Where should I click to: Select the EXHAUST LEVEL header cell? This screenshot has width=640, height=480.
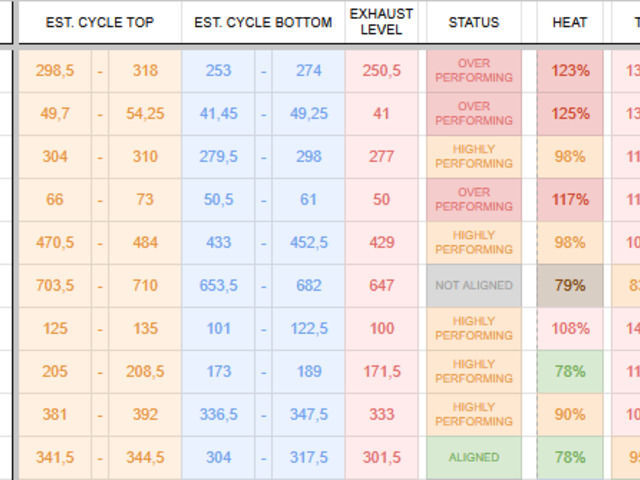click(381, 22)
